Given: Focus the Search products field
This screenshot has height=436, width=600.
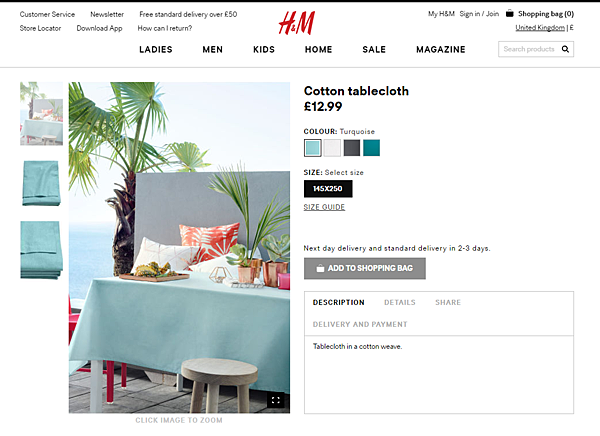Looking at the screenshot, I should (529, 49).
